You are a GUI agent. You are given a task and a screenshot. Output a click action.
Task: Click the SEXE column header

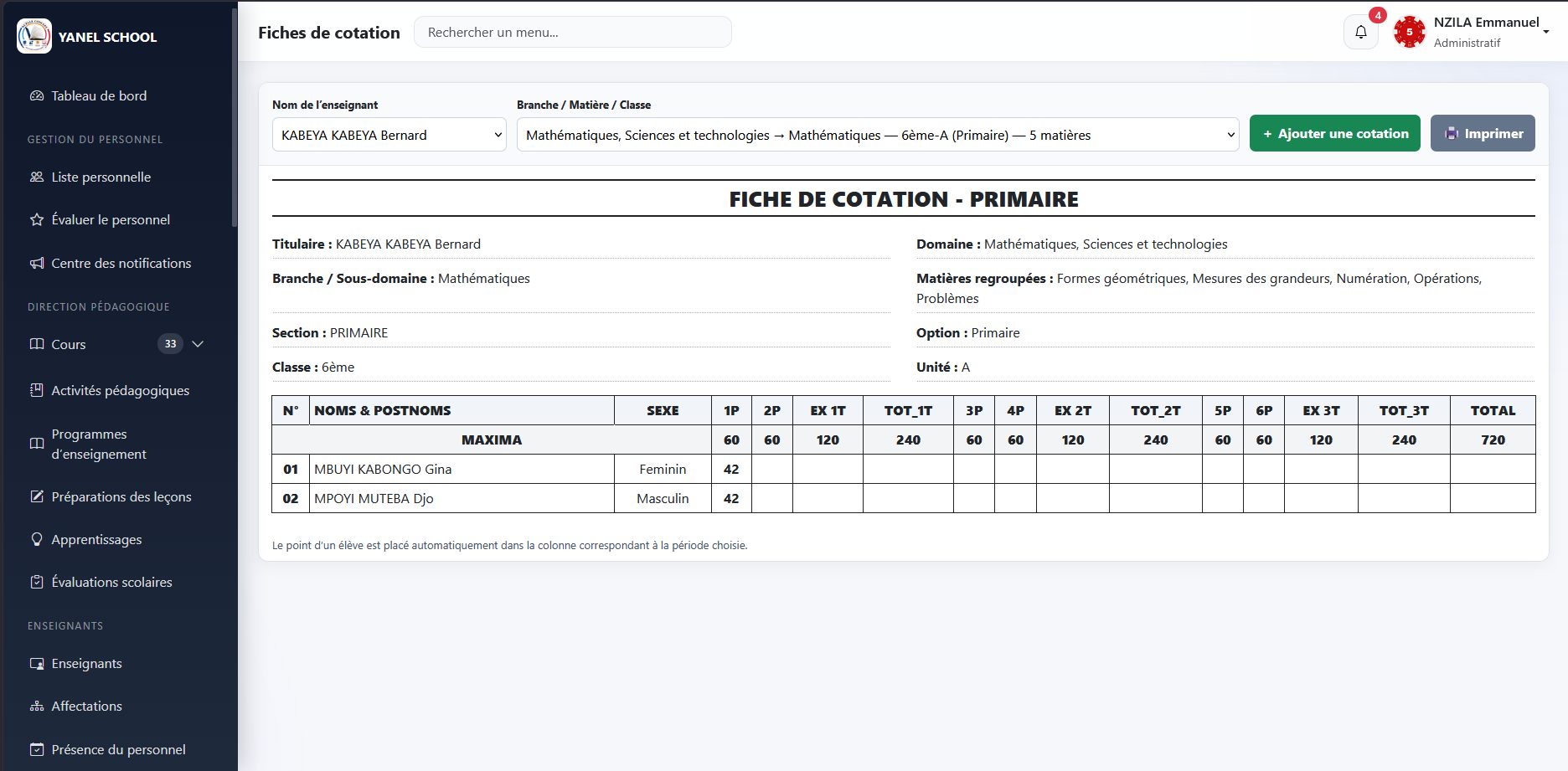[663, 410]
